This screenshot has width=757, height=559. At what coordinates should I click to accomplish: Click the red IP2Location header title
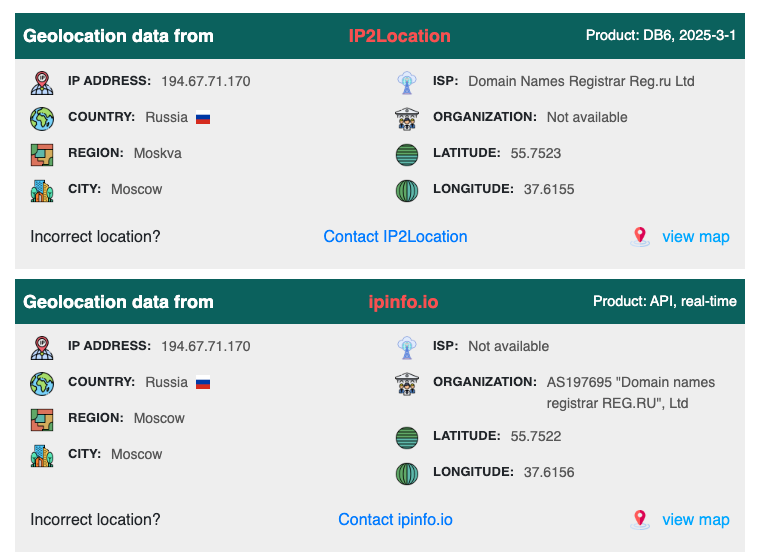399,36
